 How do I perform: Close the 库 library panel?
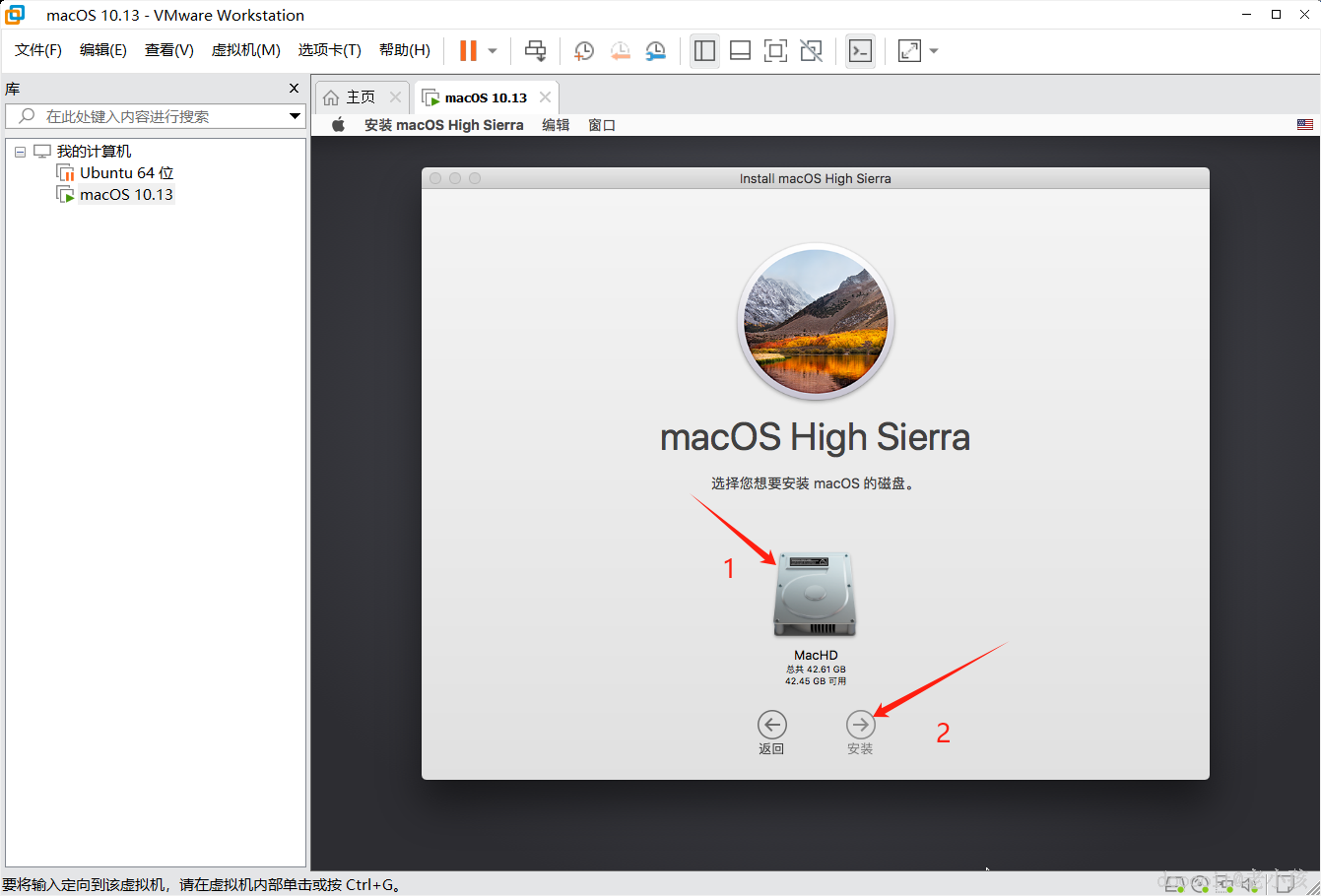294,89
